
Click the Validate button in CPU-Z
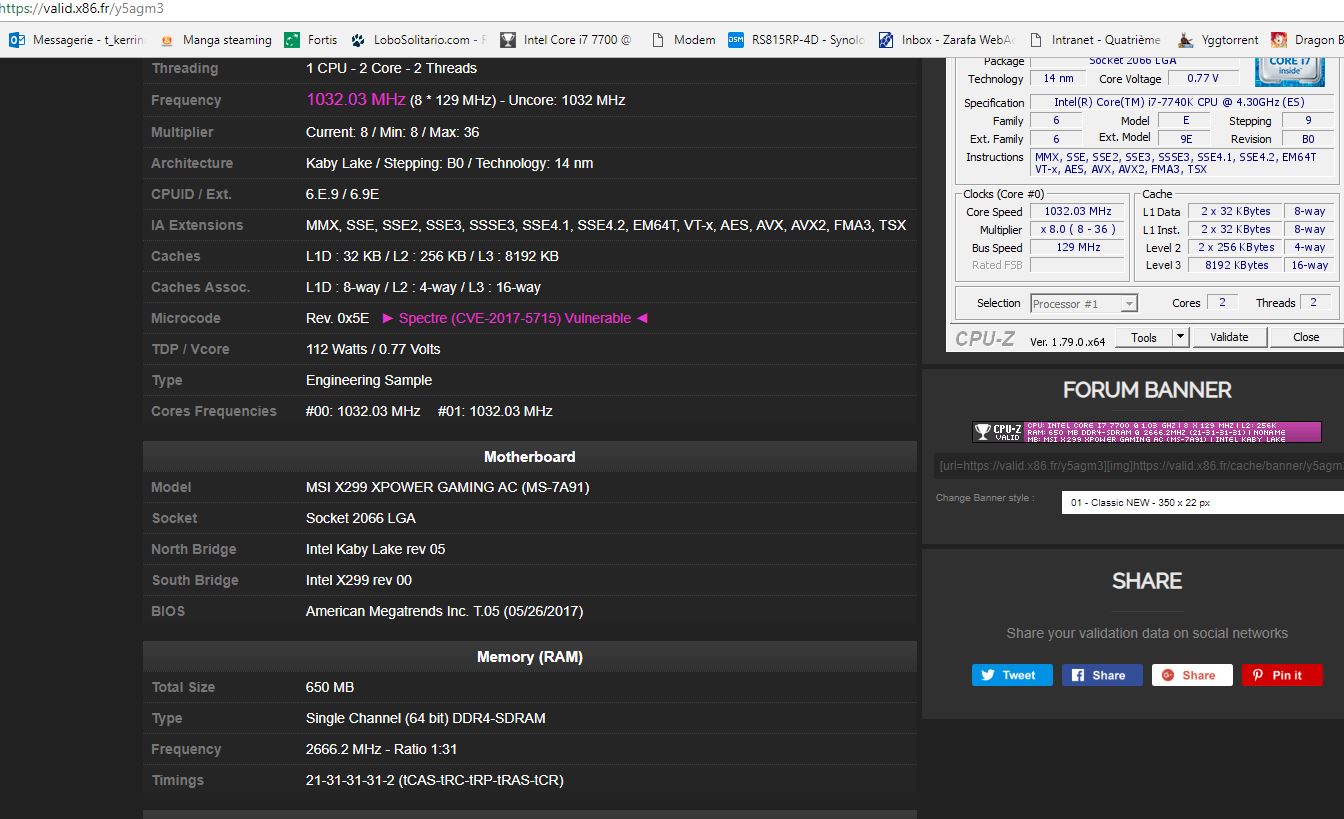(1229, 338)
